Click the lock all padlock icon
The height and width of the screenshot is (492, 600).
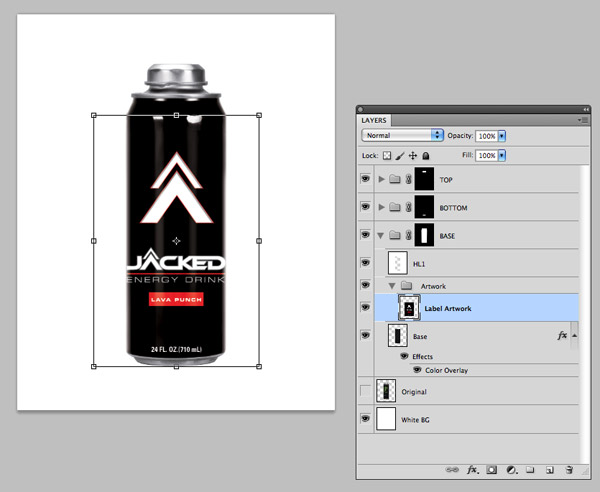click(x=426, y=156)
